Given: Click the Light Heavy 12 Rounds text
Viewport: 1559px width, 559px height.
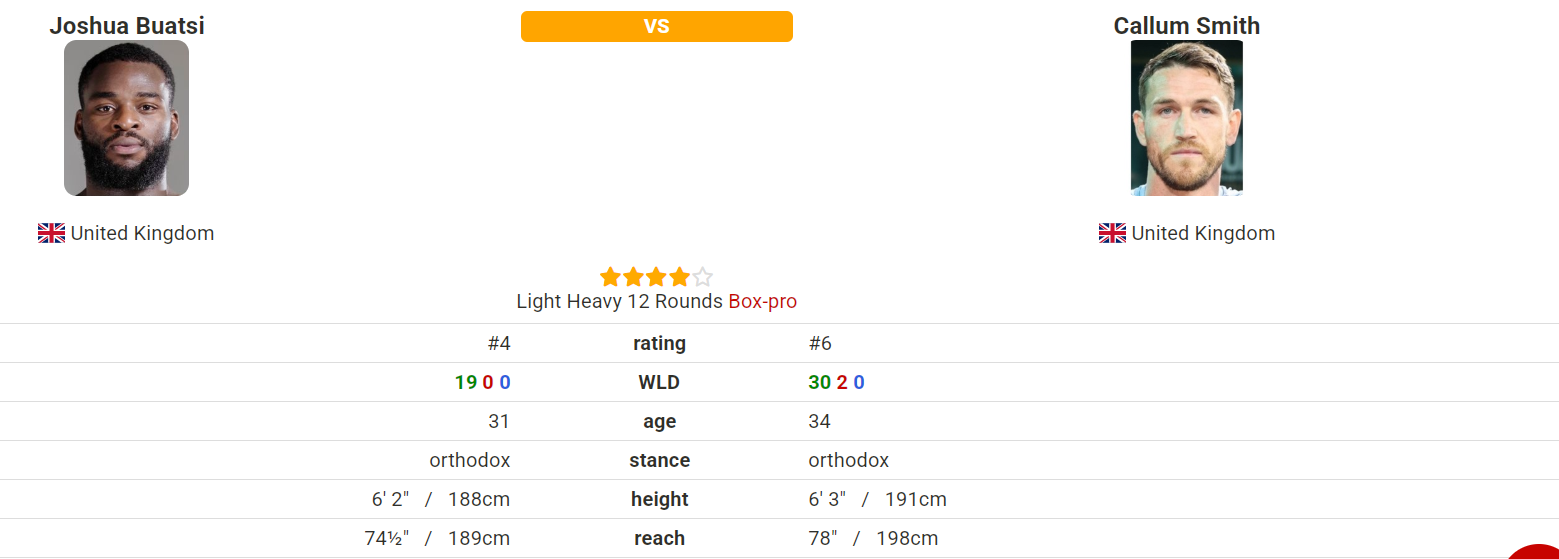Looking at the screenshot, I should coord(620,301).
